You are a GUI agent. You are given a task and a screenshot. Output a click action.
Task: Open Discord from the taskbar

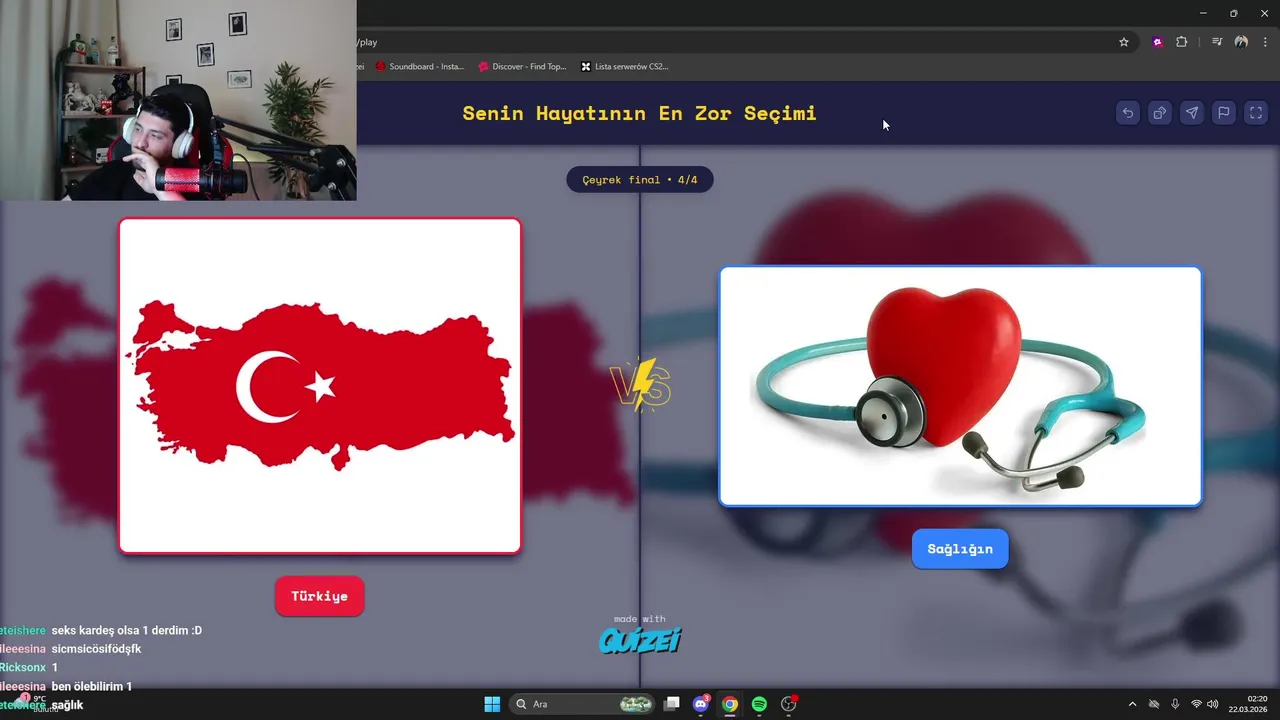tap(701, 704)
